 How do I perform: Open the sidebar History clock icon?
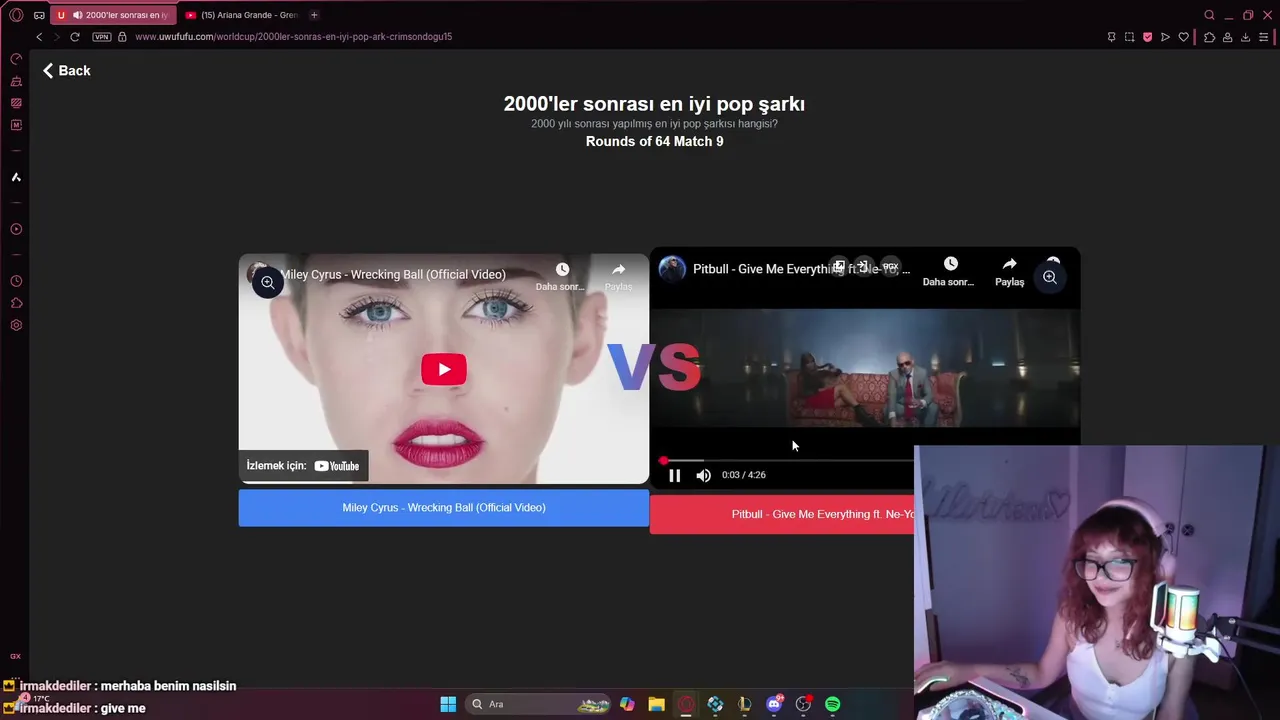point(16,281)
